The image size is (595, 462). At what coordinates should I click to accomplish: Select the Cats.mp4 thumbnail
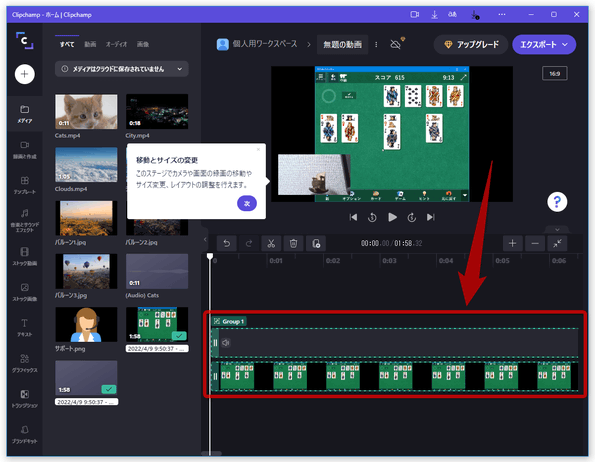[x=86, y=112]
